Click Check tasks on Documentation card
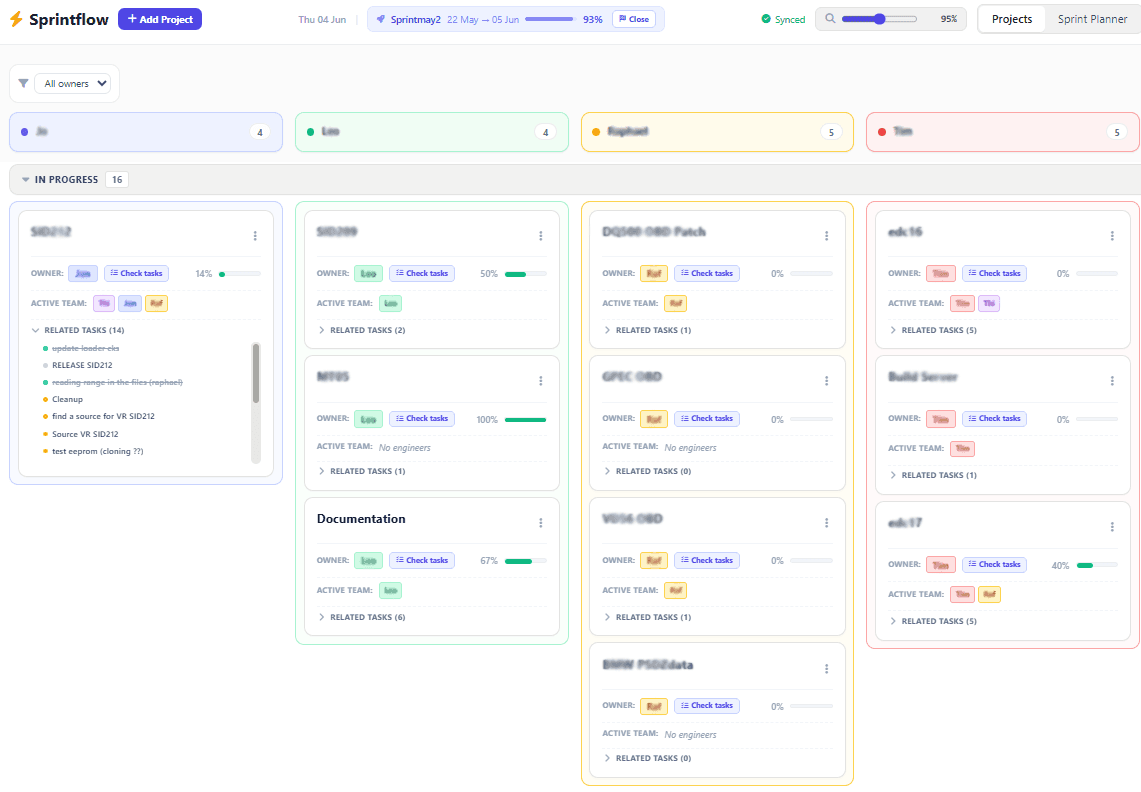The height and width of the screenshot is (792, 1141). (422, 561)
